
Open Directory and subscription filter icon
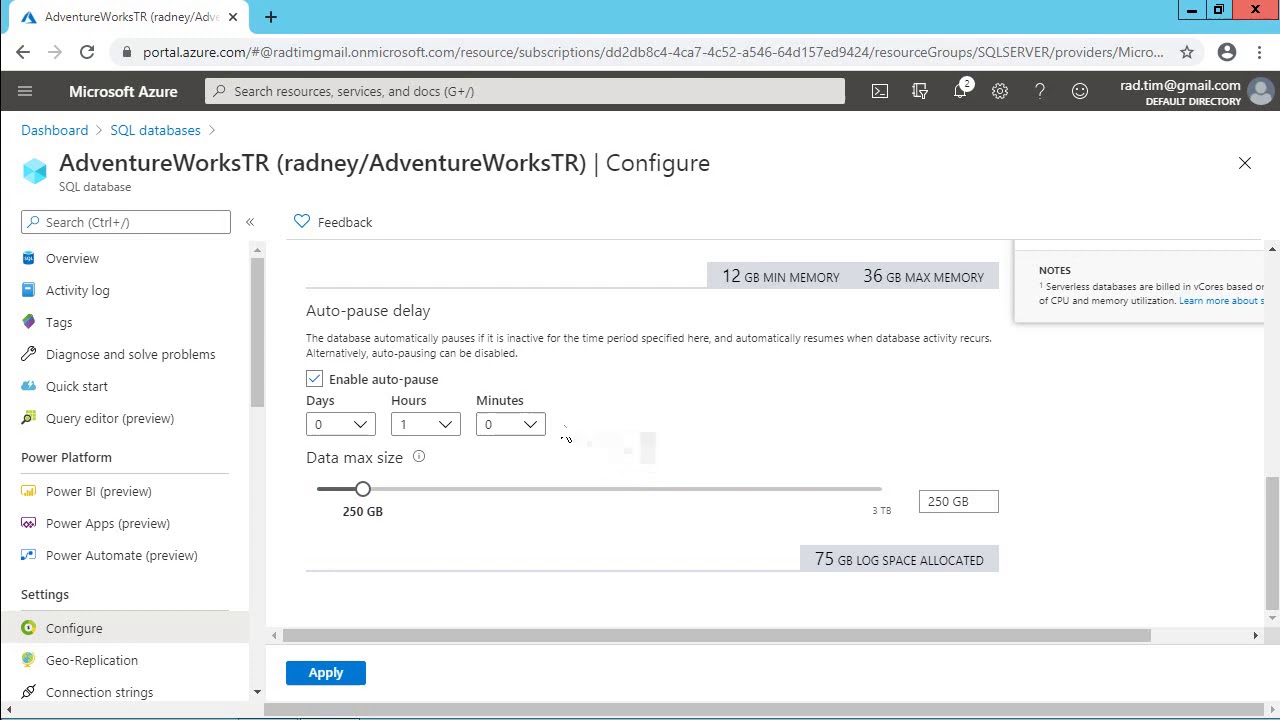point(920,91)
